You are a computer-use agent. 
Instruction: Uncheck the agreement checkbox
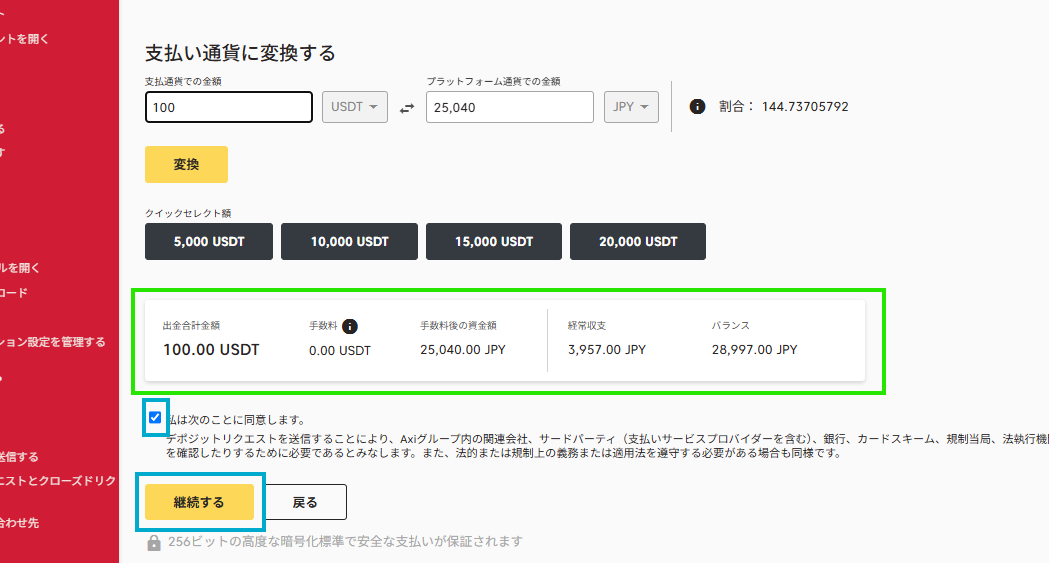tap(155, 417)
